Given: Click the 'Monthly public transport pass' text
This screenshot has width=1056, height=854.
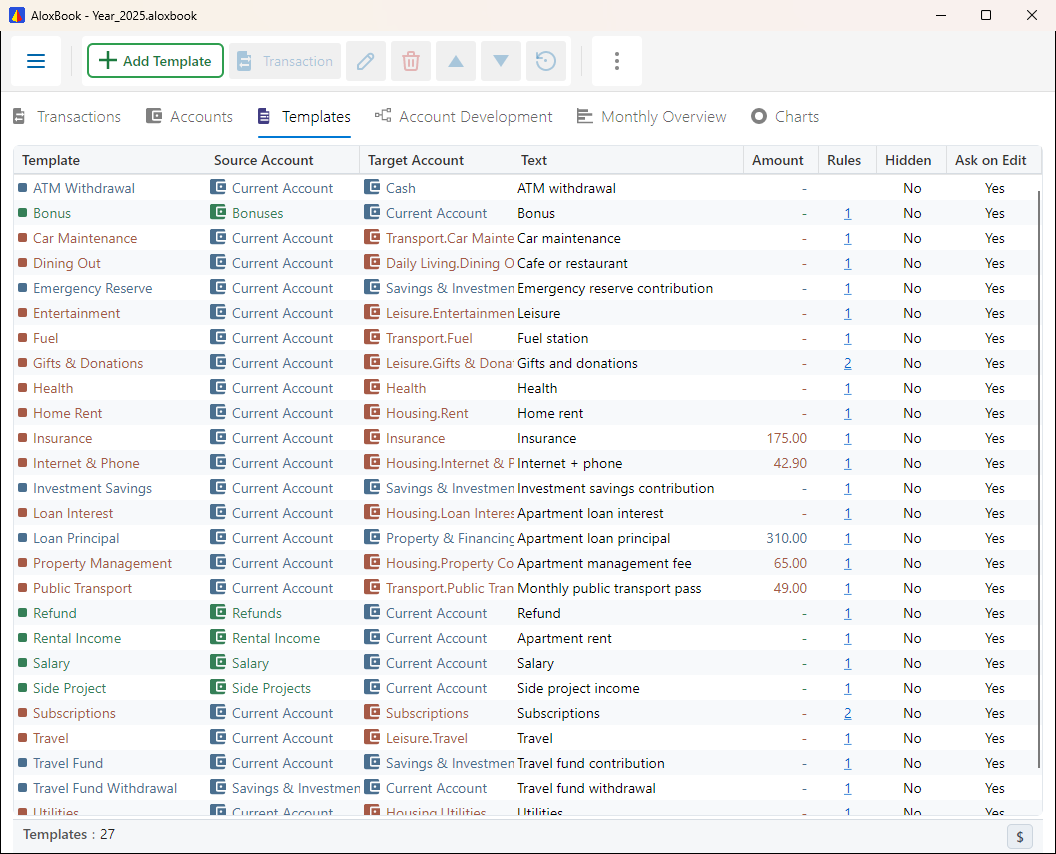Looking at the screenshot, I should [609, 589].
